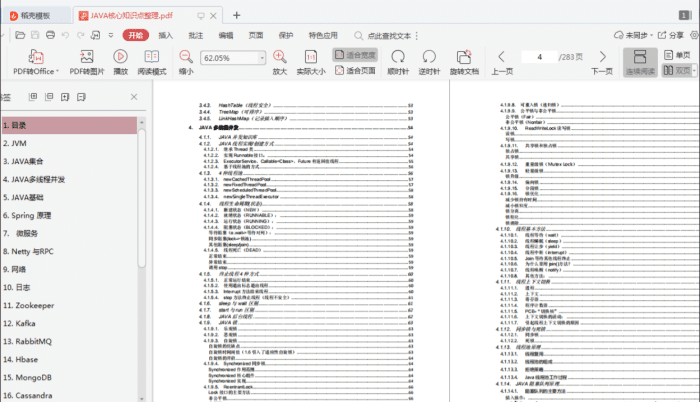
Task: Redo the last action
Action: click(80, 35)
